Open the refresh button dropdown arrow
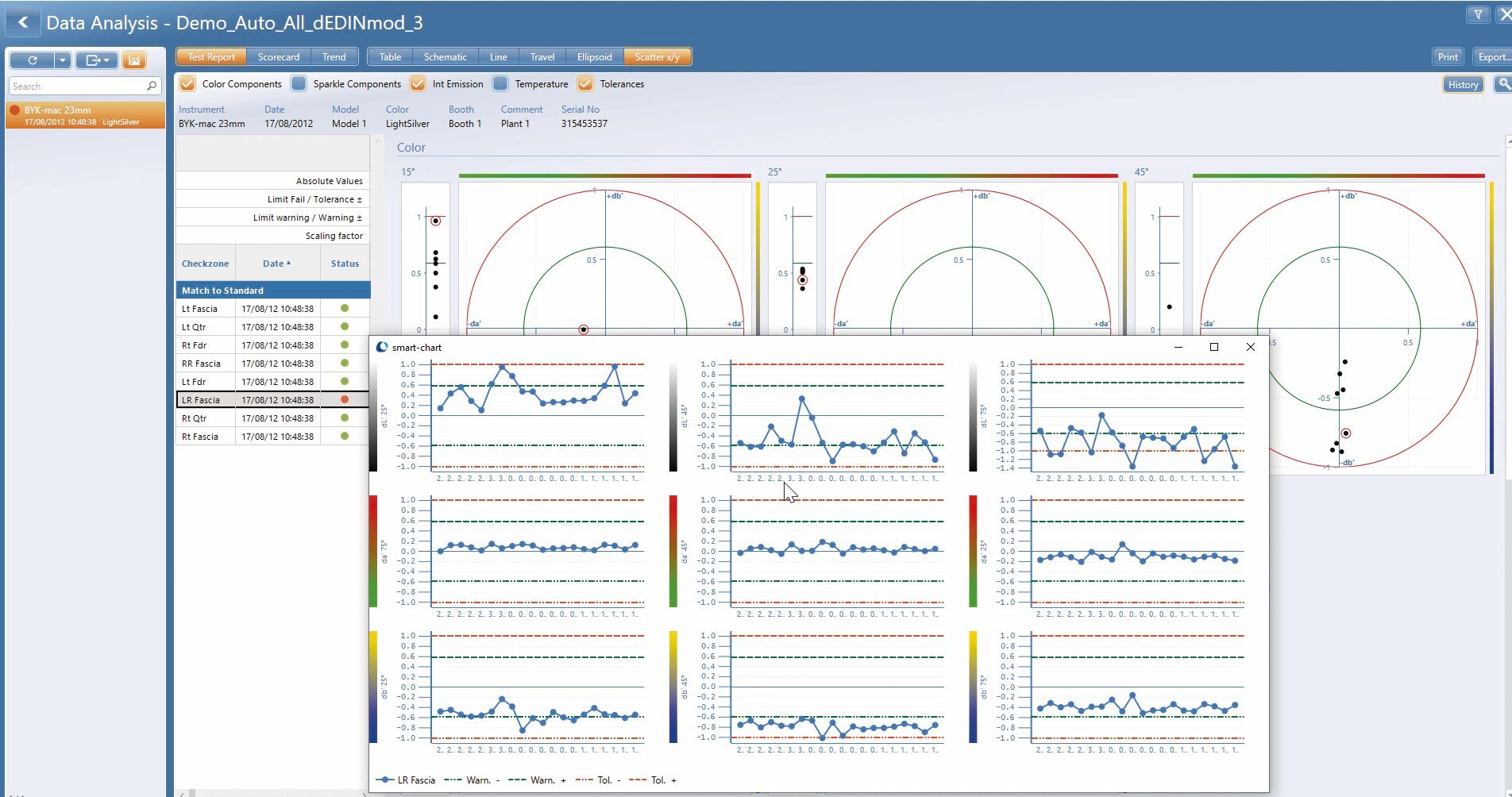 tap(63, 60)
